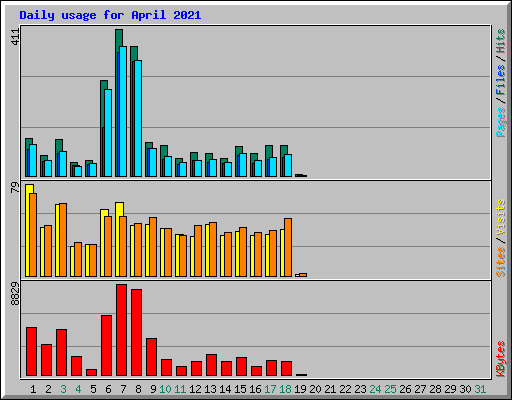Click the 'Visits' legend label
The height and width of the screenshot is (400, 512).
click(x=501, y=217)
